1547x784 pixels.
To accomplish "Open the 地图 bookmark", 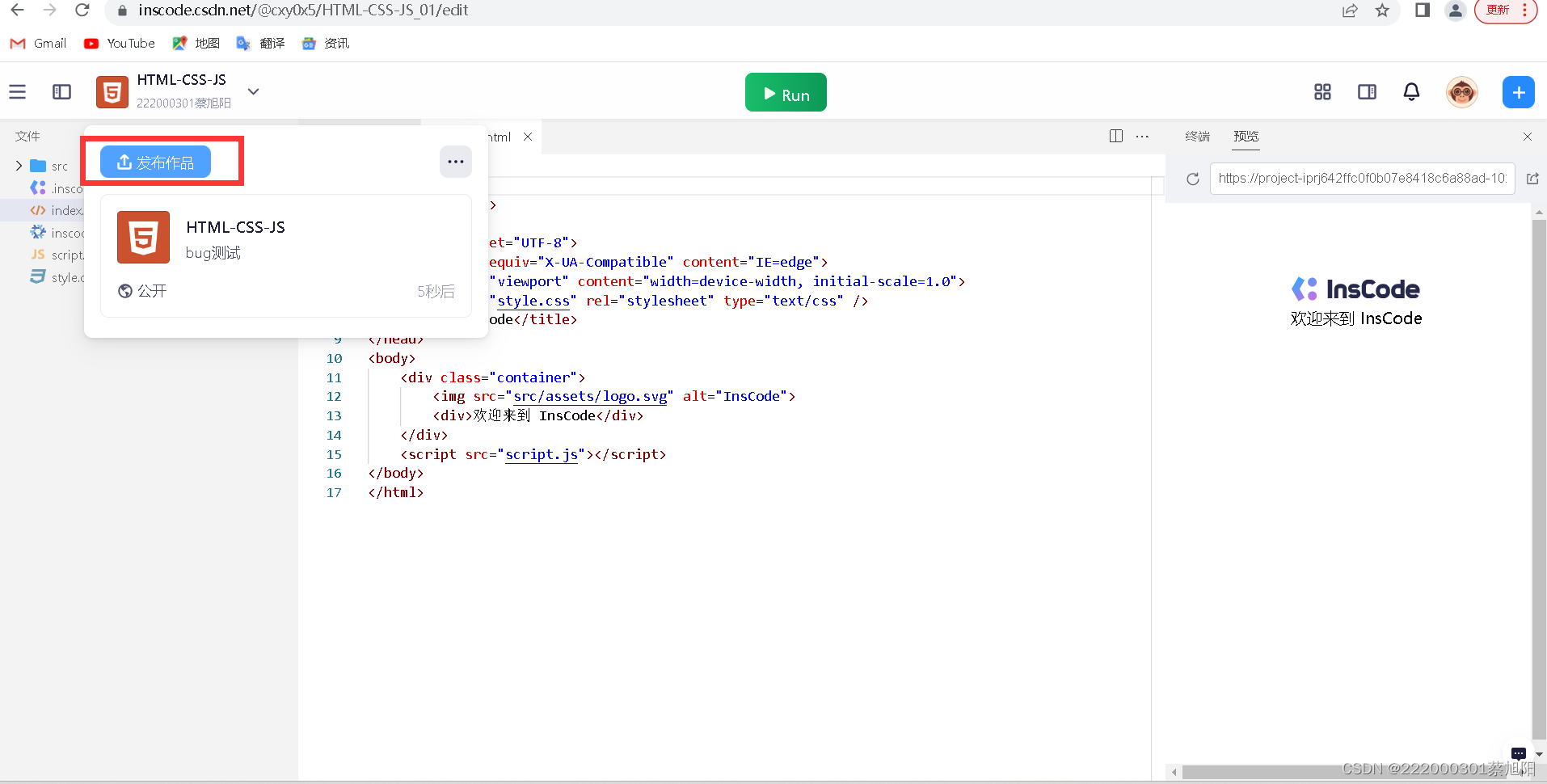I will (196, 43).
